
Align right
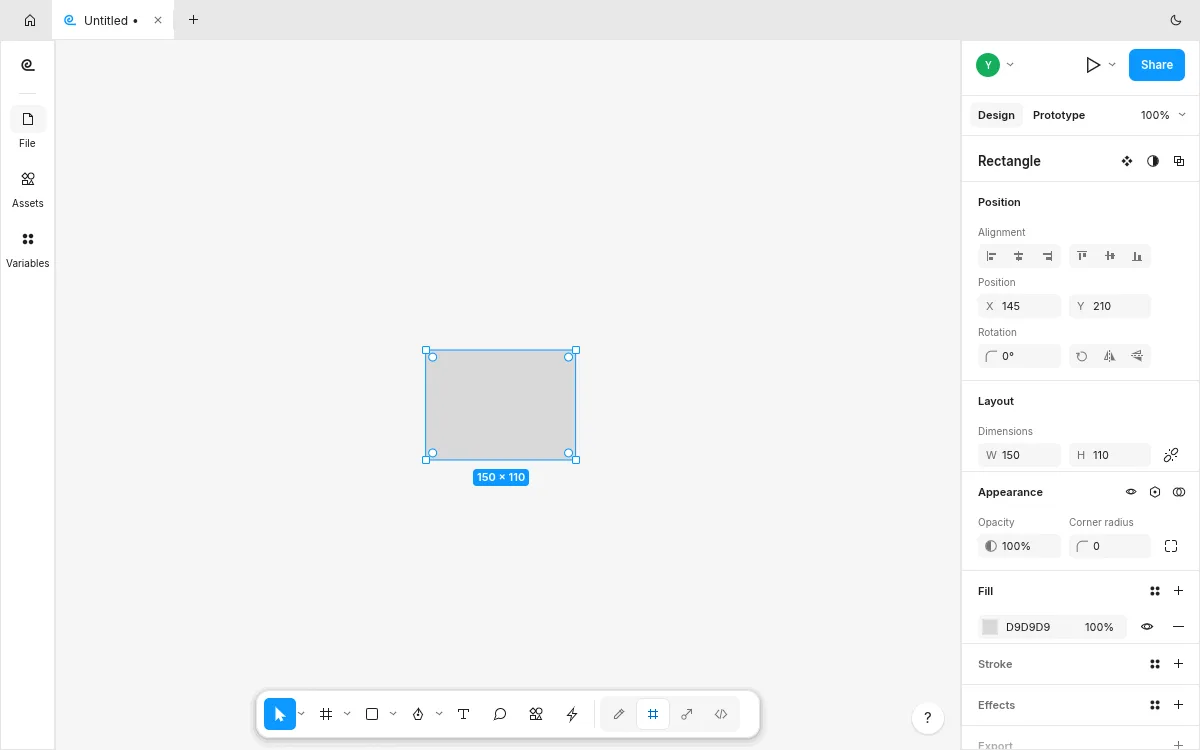pyautogui.click(x=1047, y=256)
